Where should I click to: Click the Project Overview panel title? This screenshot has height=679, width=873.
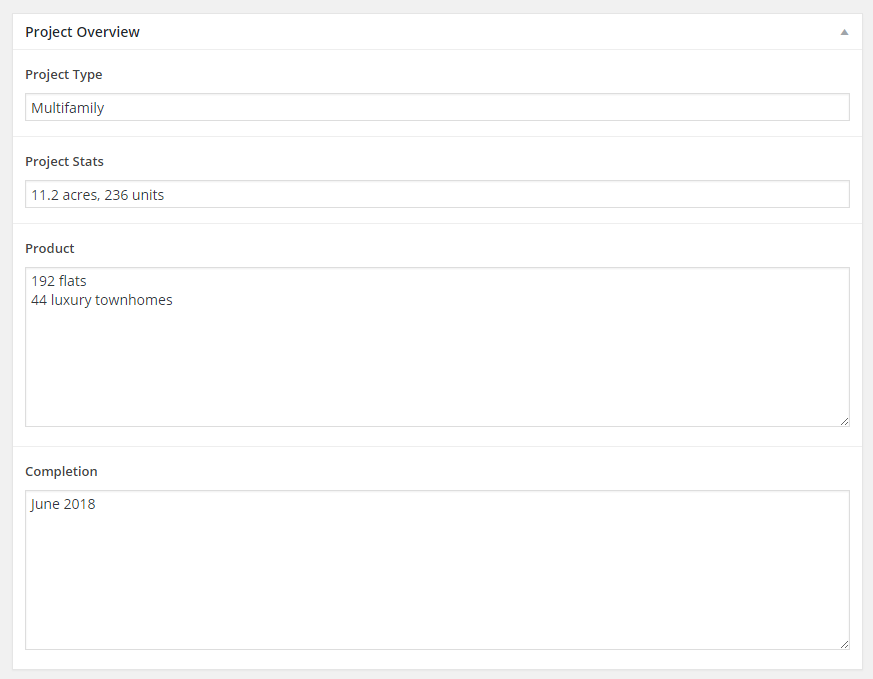82,32
